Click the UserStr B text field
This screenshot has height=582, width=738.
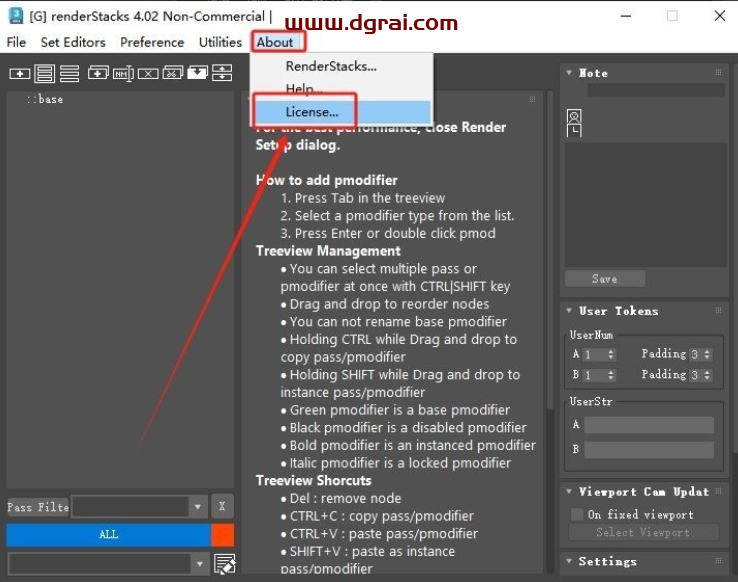tap(649, 449)
